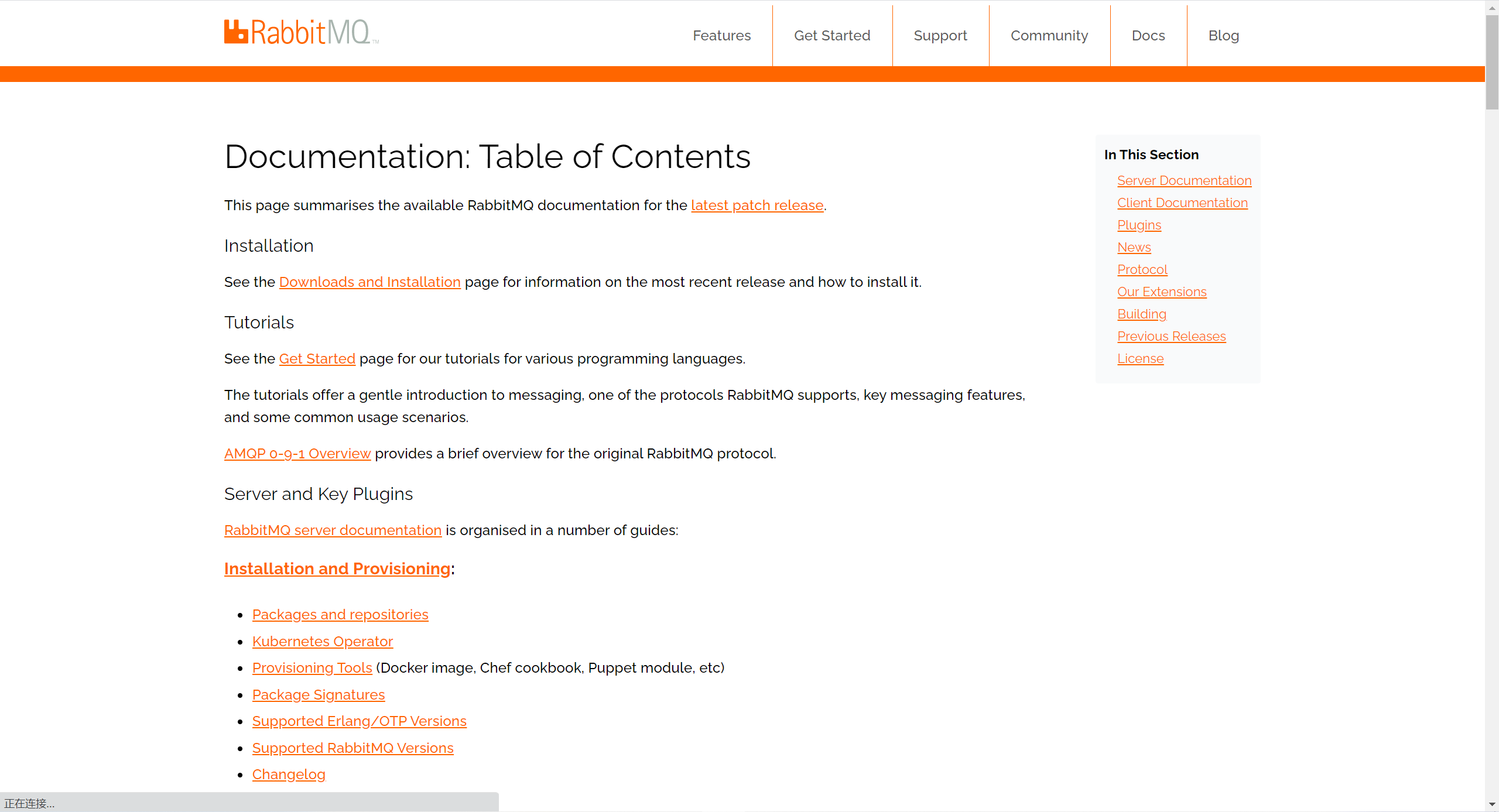The height and width of the screenshot is (812, 1499).
Task: Open Our Extensions in the sidebar
Action: [x=1162, y=292]
